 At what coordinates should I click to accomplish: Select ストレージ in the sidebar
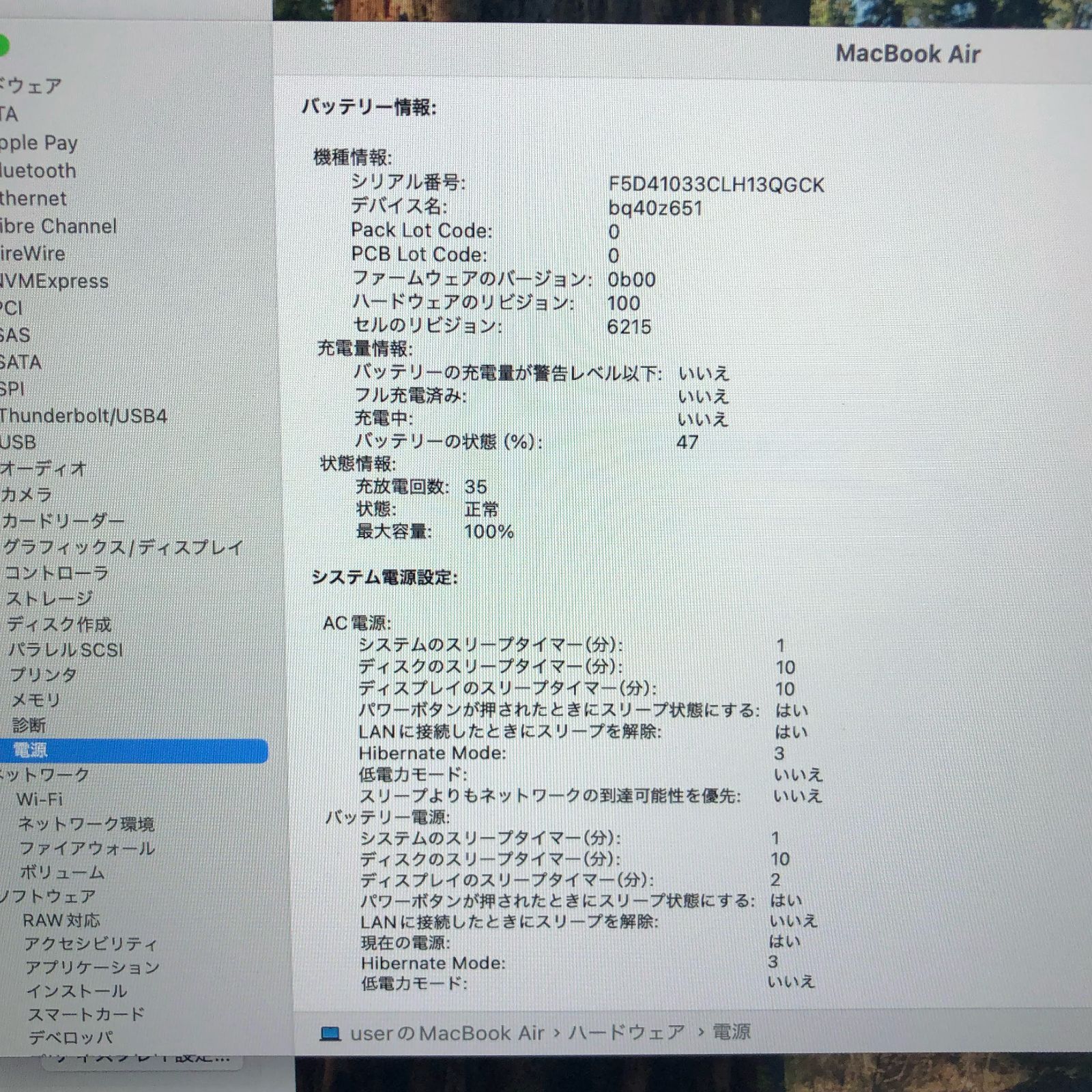click(x=50, y=599)
